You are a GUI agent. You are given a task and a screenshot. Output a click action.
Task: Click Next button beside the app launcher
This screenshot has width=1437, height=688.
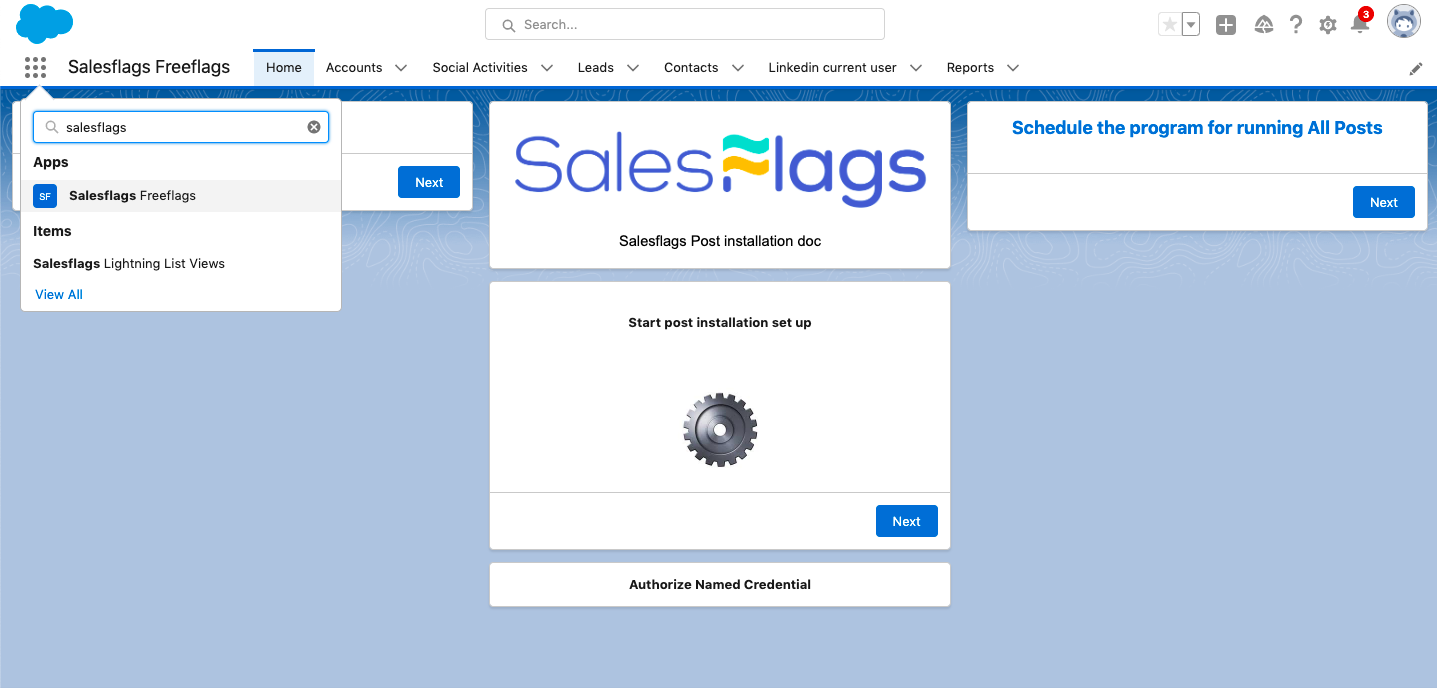click(429, 182)
